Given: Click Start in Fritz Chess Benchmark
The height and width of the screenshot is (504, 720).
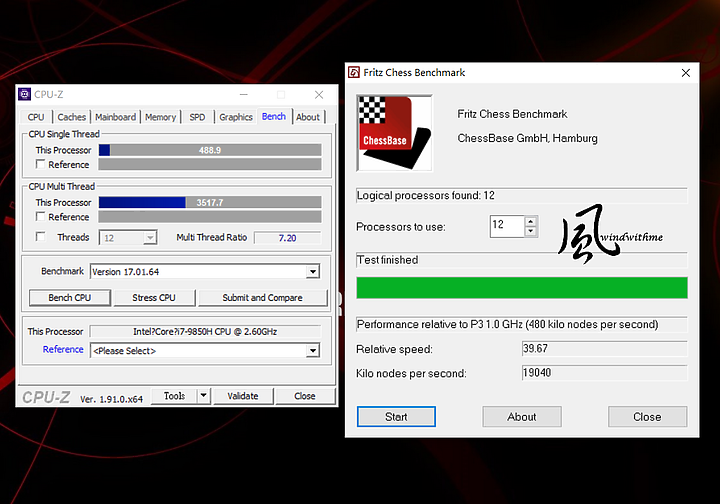Looking at the screenshot, I should pyautogui.click(x=396, y=417).
